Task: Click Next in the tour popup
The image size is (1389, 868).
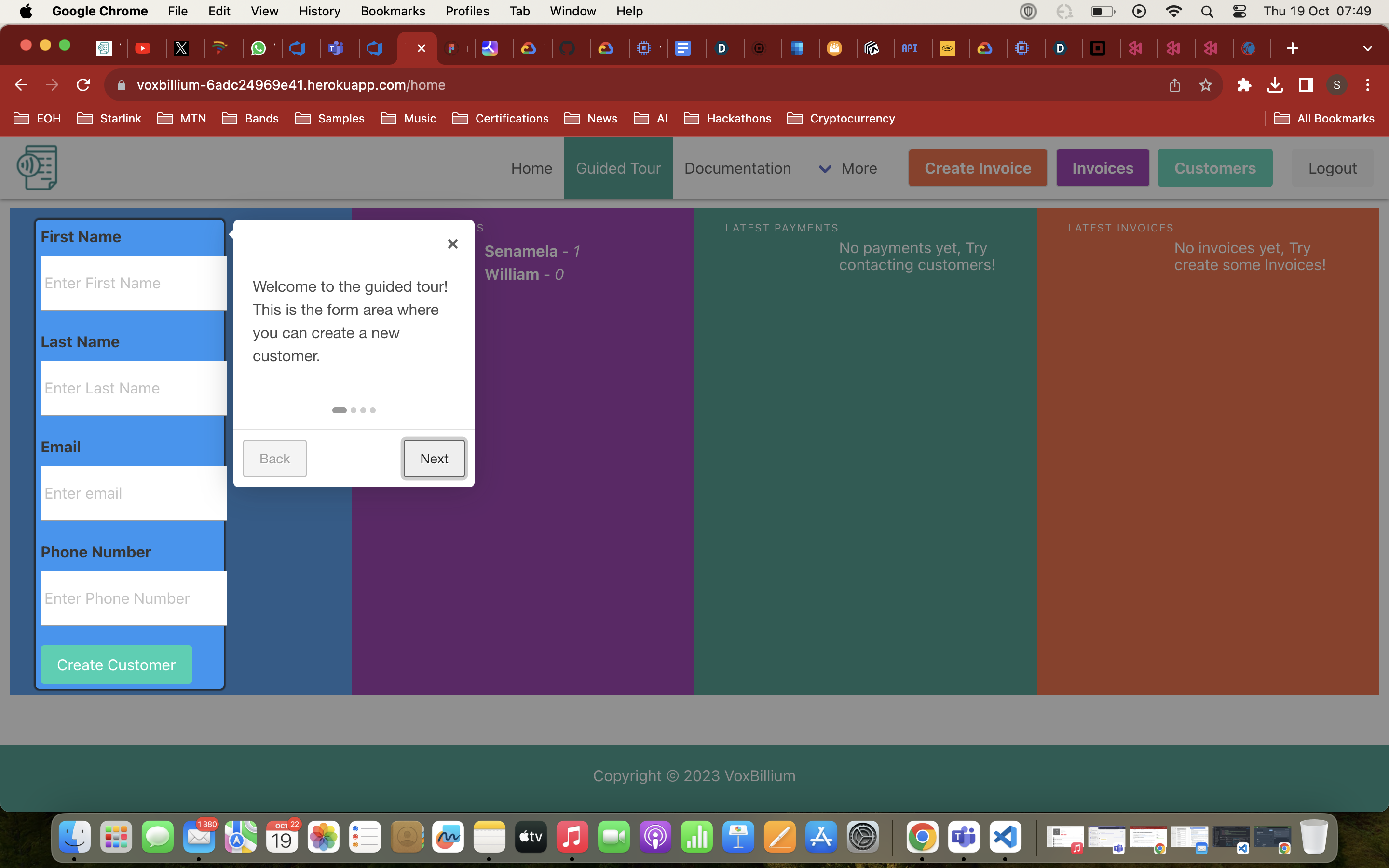Action: tap(434, 458)
